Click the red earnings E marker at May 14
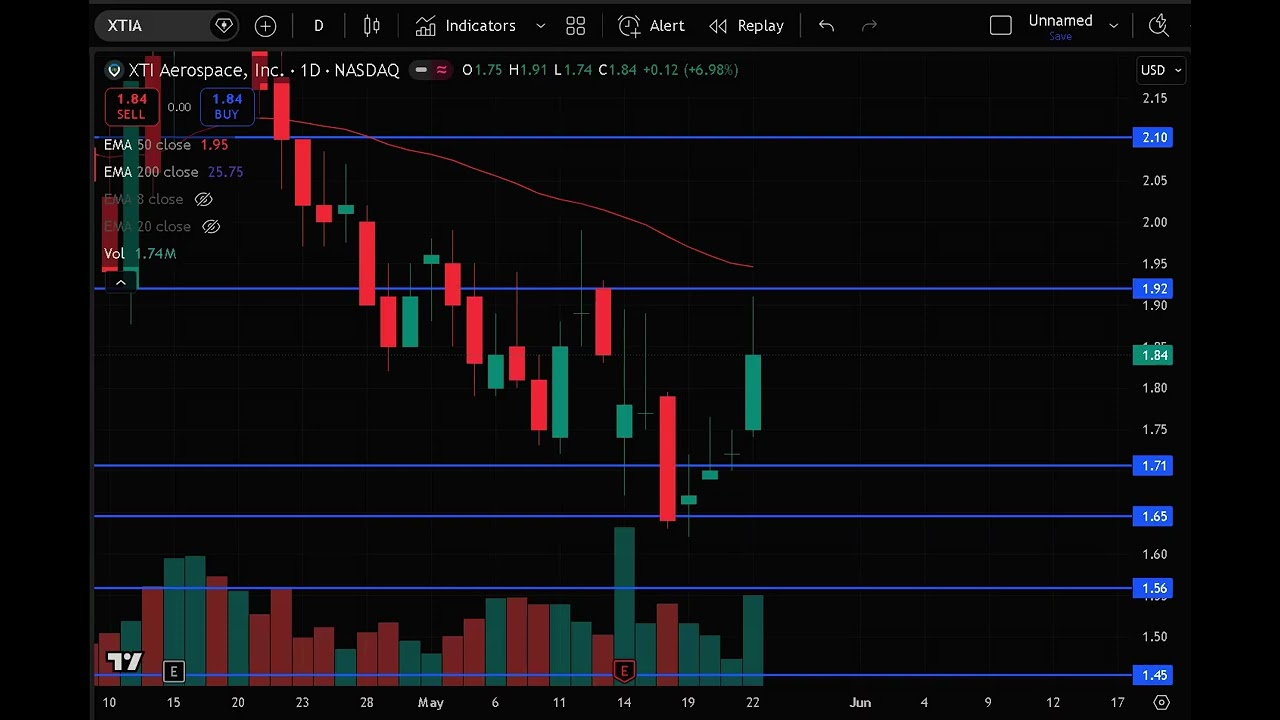 click(624, 672)
